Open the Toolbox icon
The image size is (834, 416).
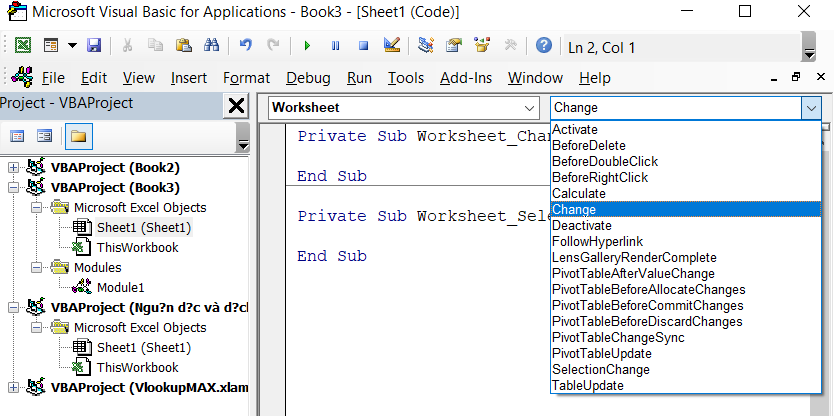[x=510, y=46]
